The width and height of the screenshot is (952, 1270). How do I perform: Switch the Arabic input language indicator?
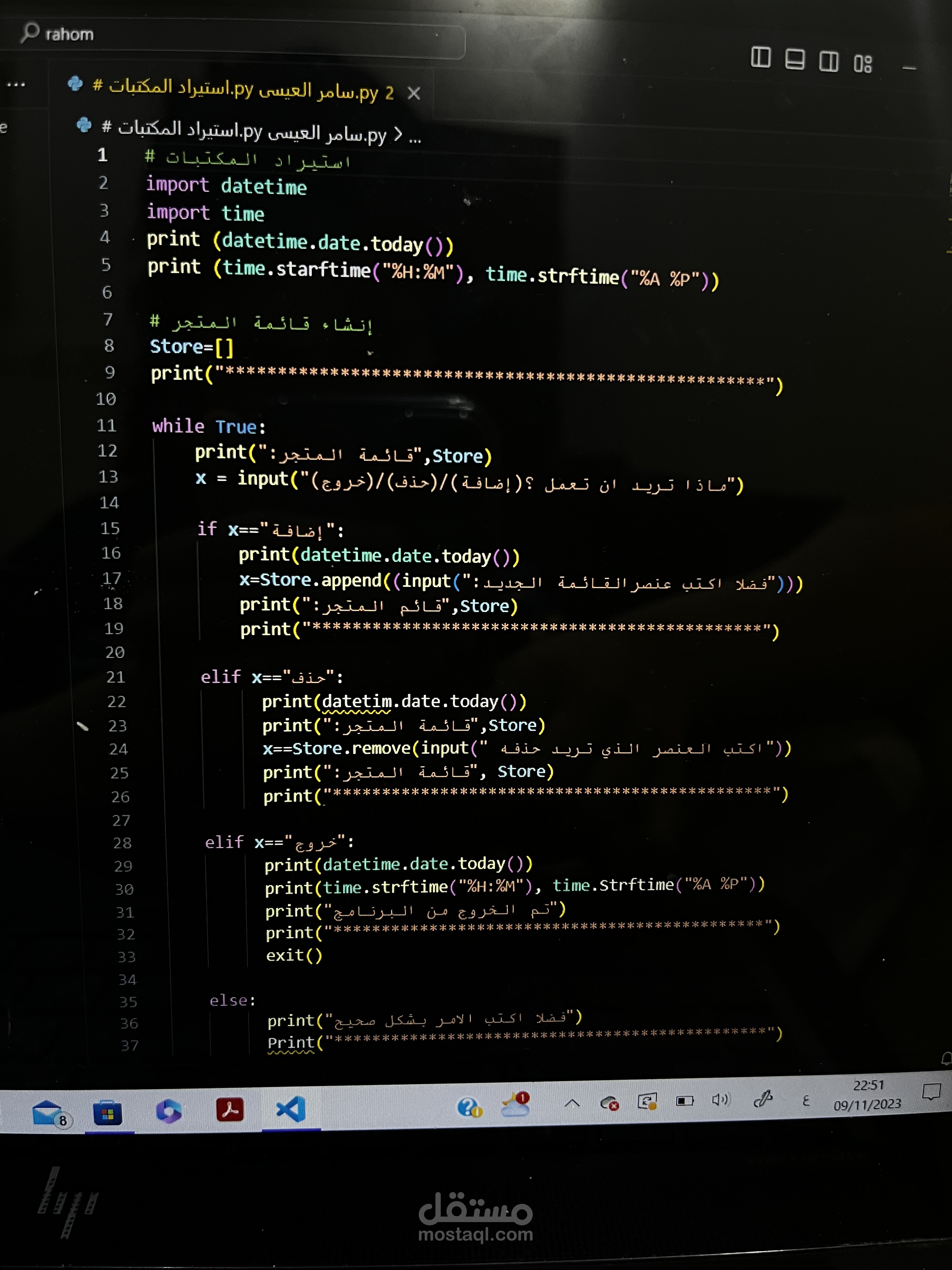click(806, 1100)
